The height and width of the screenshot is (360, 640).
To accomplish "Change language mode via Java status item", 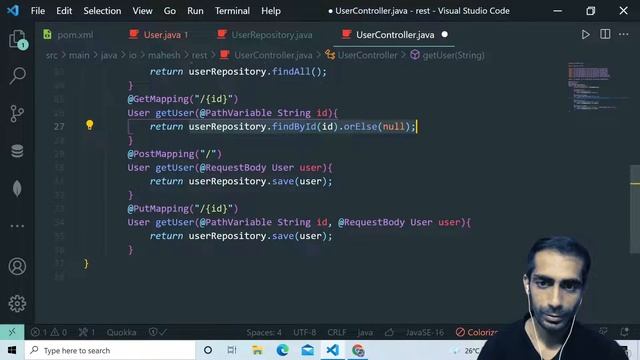I will click(364, 332).
